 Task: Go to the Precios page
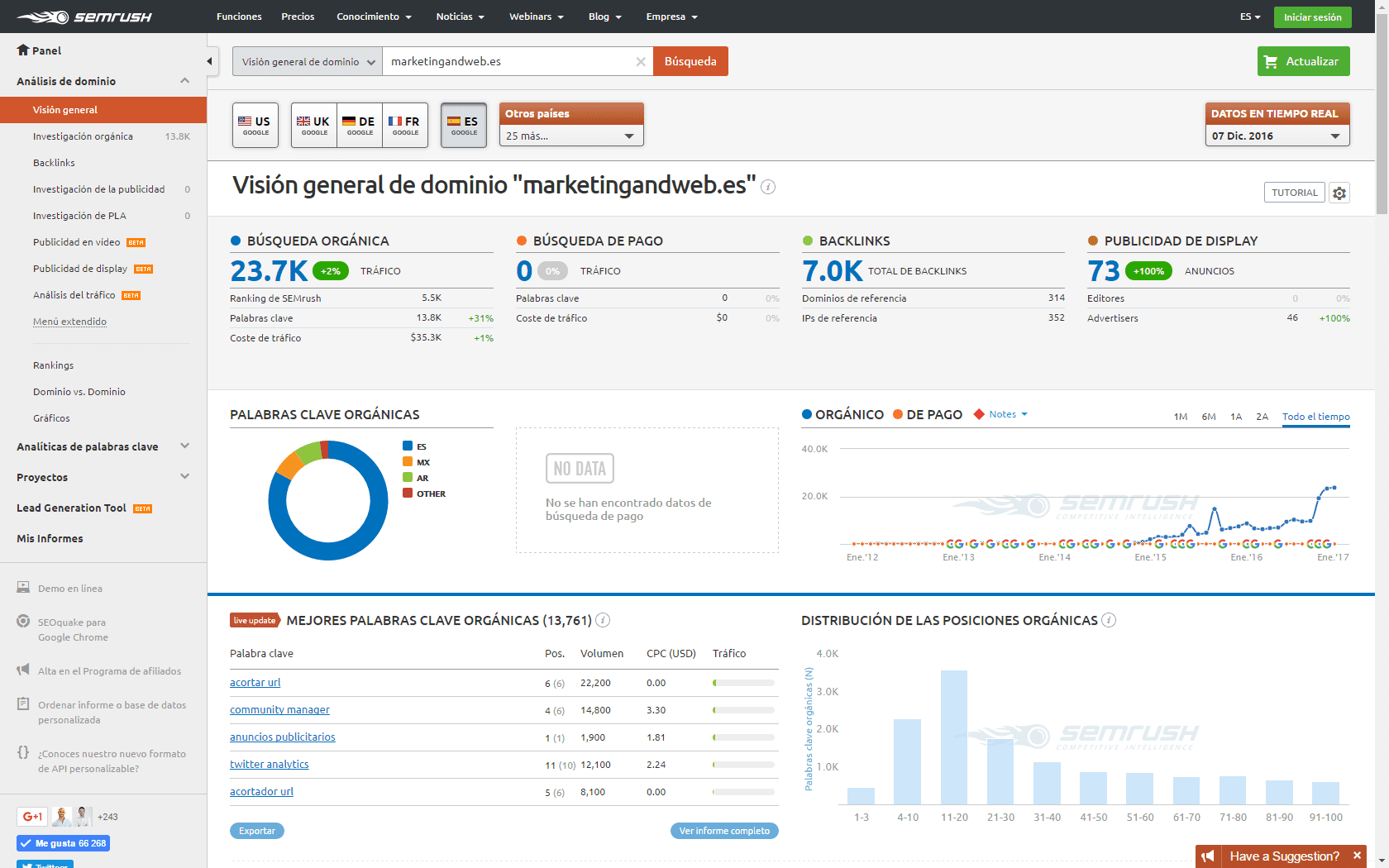(298, 17)
